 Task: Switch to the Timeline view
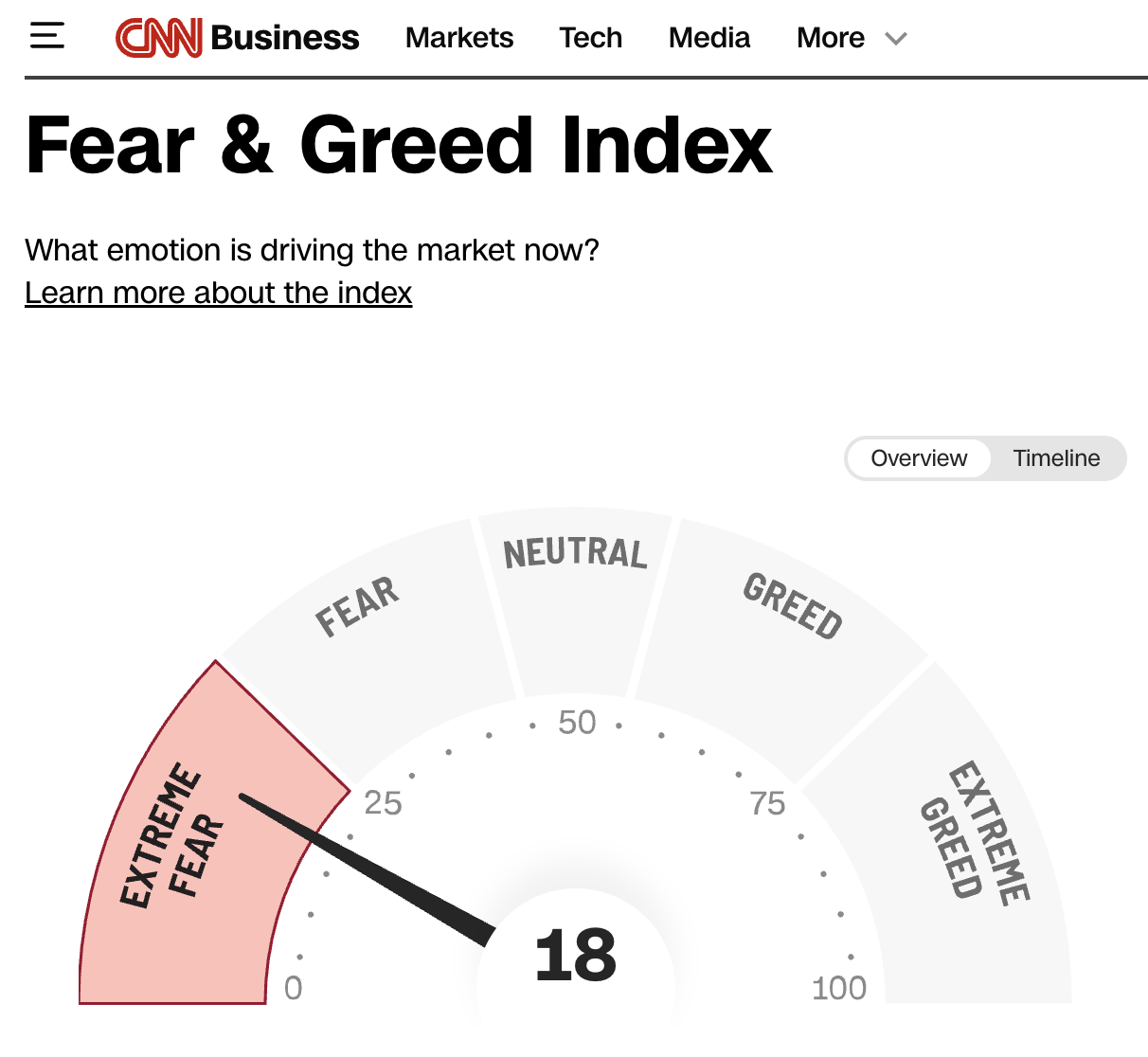click(1057, 458)
